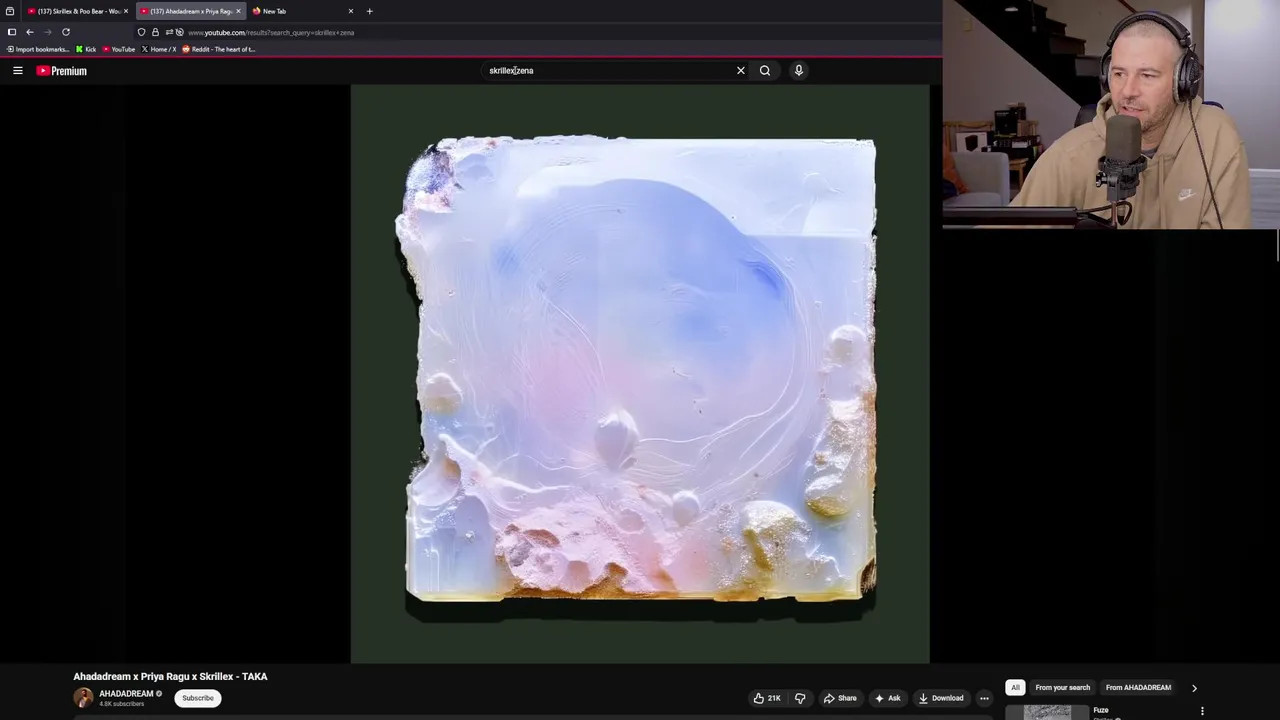
Task: Share the video
Action: 840,698
